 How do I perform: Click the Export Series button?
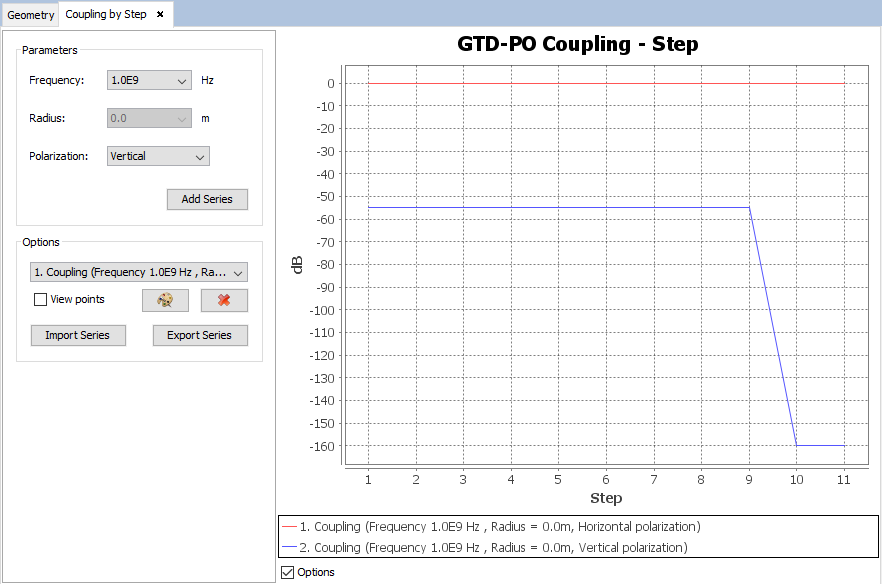(x=200, y=335)
